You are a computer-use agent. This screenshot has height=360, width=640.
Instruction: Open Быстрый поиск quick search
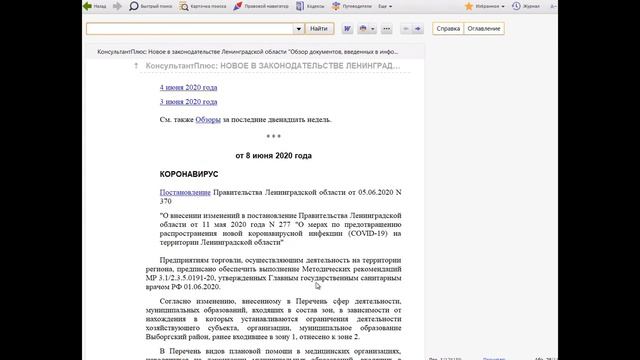click(151, 6)
